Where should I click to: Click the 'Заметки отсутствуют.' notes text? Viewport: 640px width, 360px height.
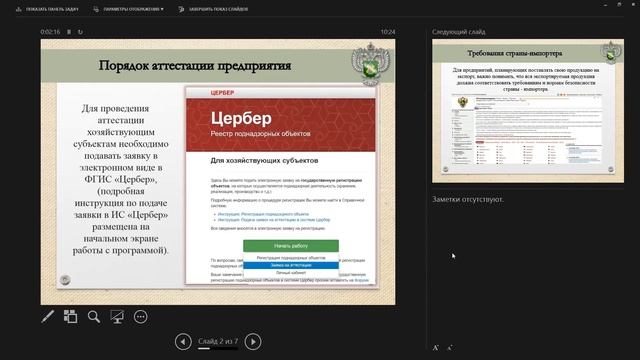tap(468, 200)
